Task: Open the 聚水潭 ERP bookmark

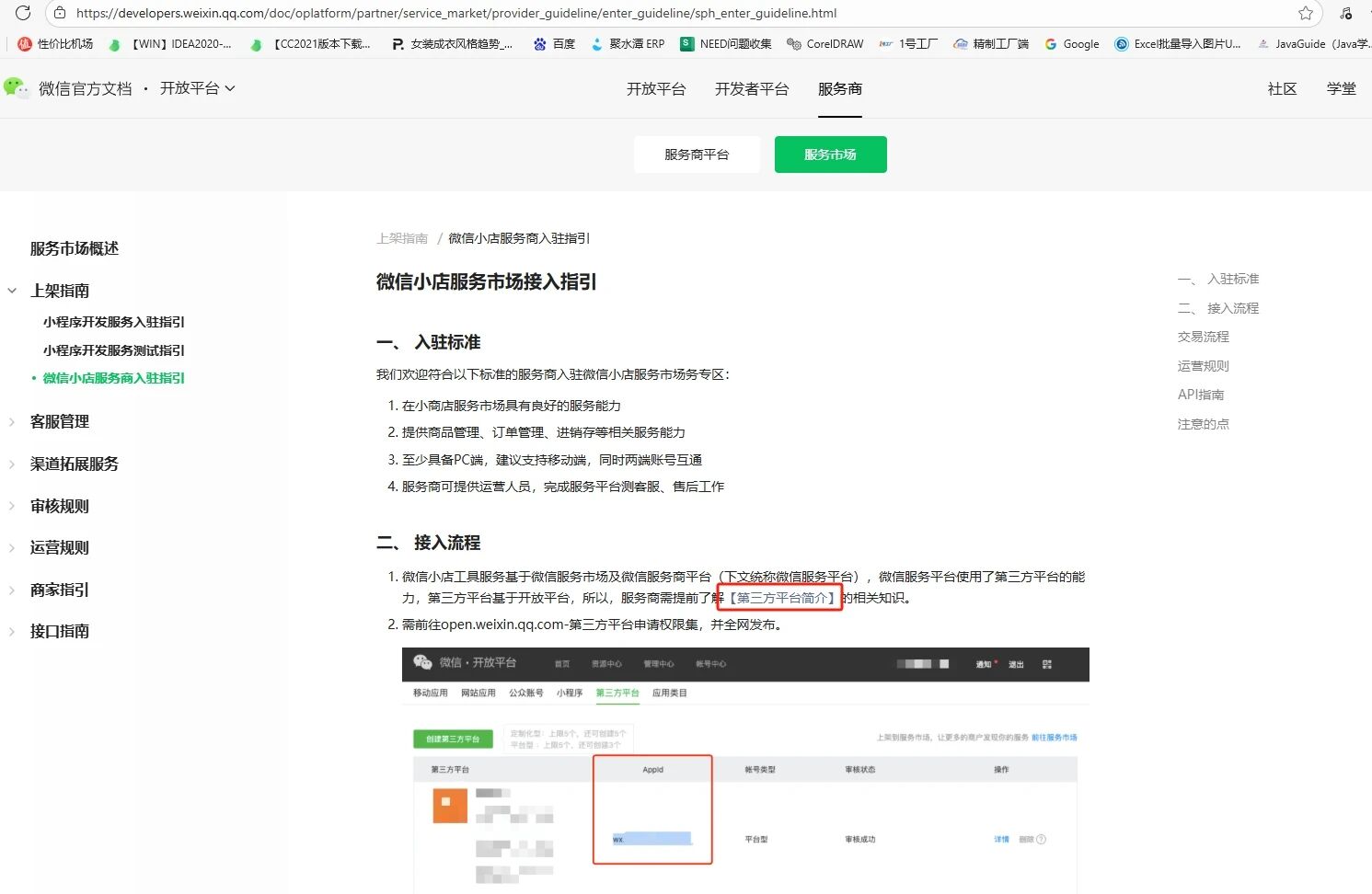Action: [x=628, y=43]
